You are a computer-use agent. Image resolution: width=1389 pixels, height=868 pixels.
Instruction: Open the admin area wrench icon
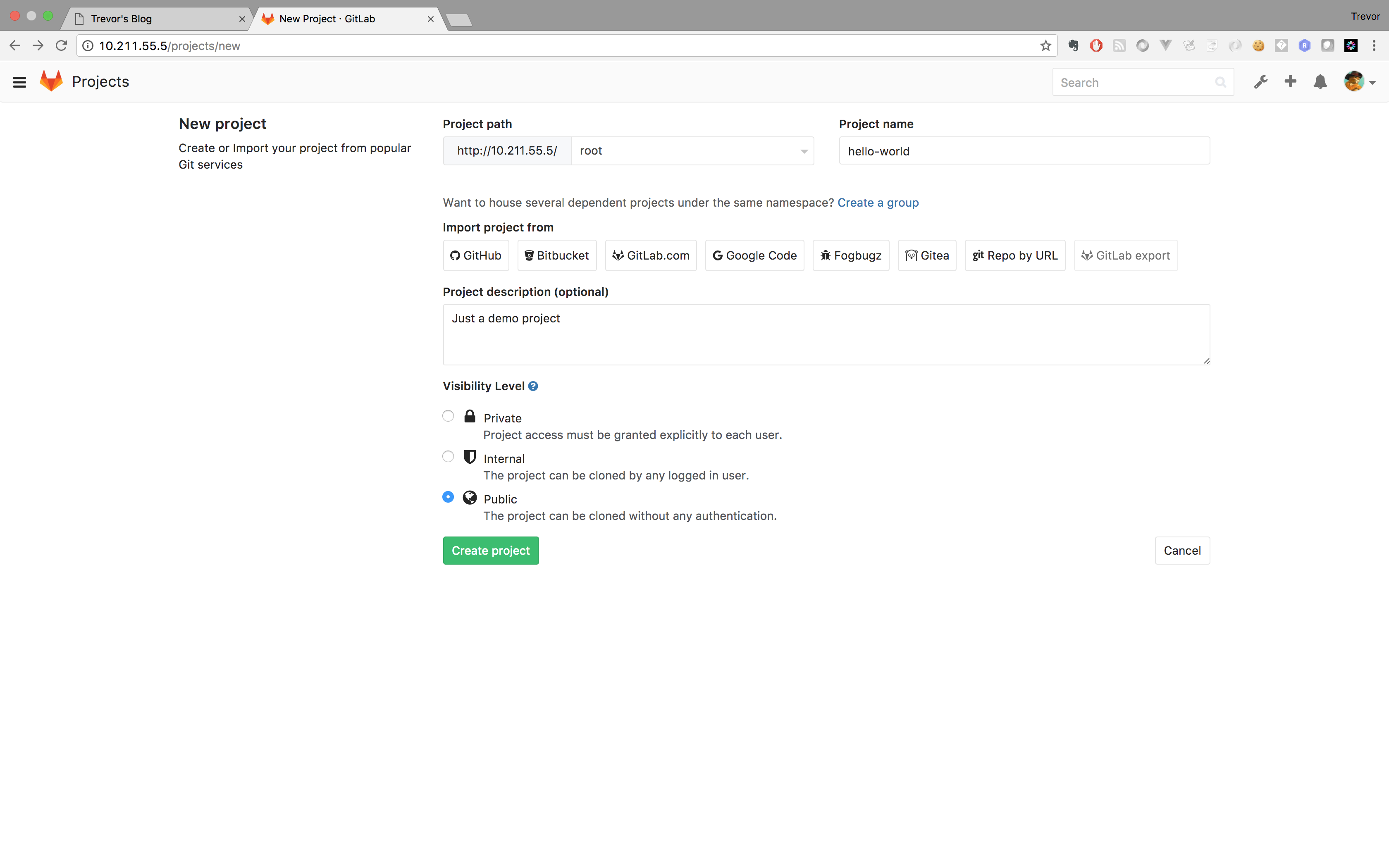(1260, 82)
